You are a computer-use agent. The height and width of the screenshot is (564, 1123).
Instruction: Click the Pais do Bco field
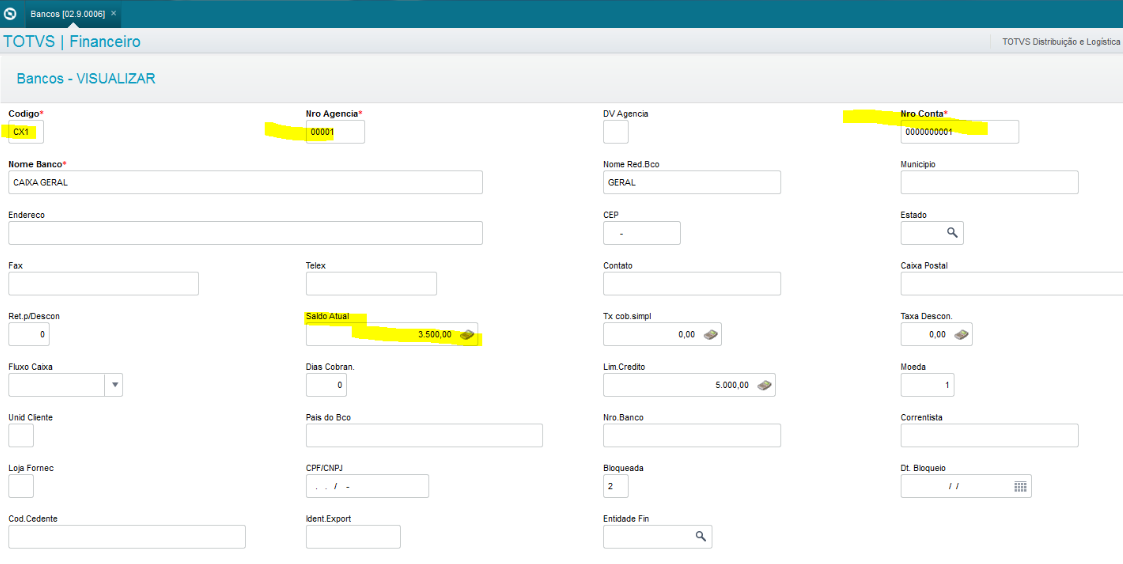click(424, 435)
